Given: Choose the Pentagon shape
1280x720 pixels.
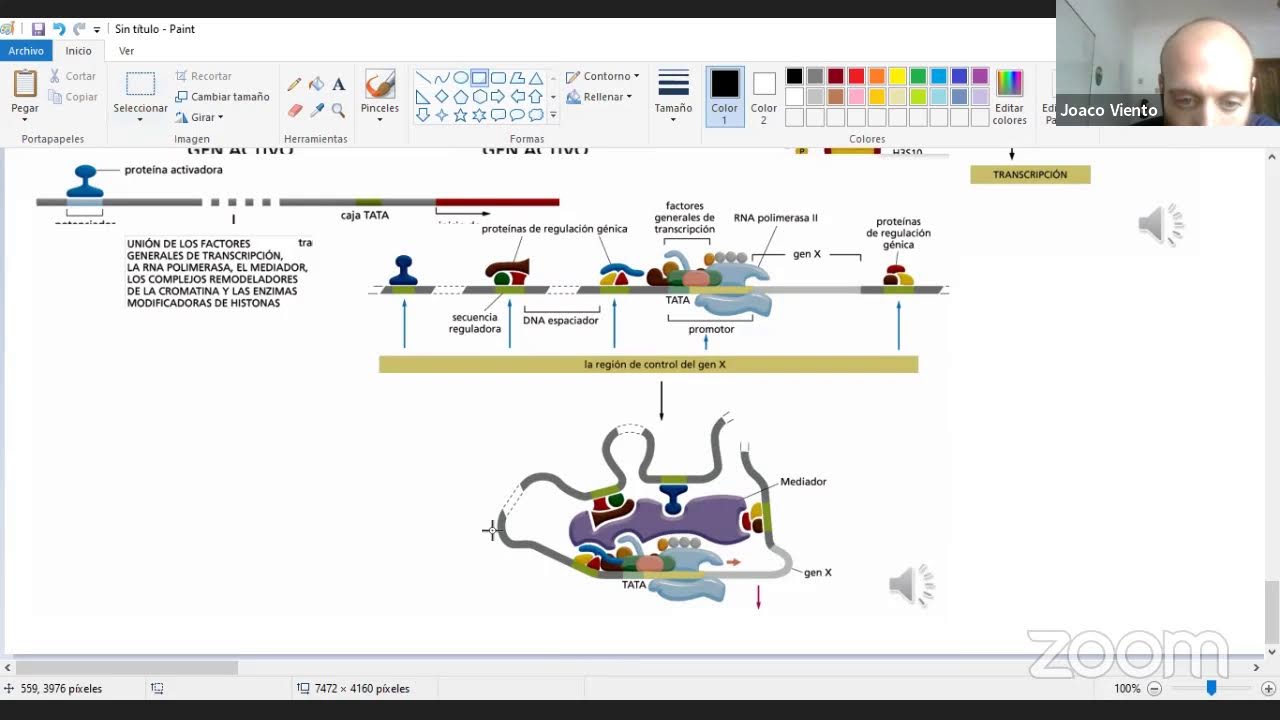Looking at the screenshot, I should pos(461,97).
